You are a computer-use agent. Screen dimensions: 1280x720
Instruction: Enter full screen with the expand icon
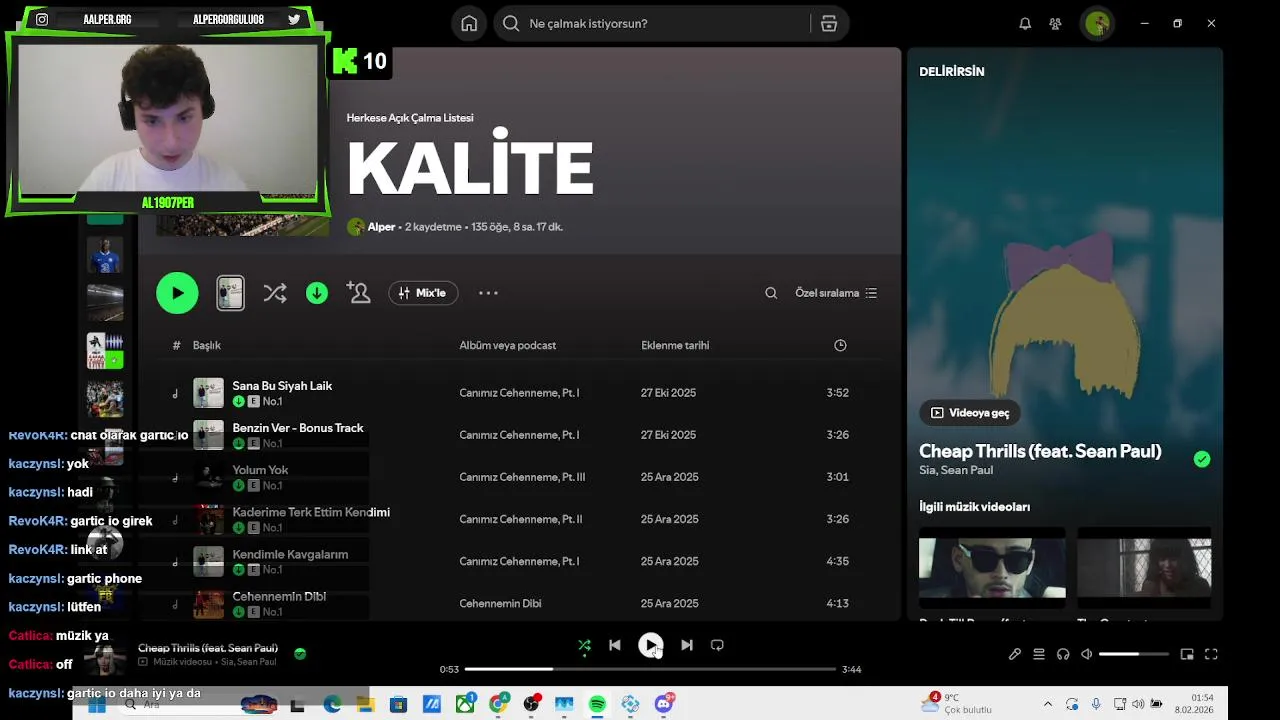tap(1211, 654)
